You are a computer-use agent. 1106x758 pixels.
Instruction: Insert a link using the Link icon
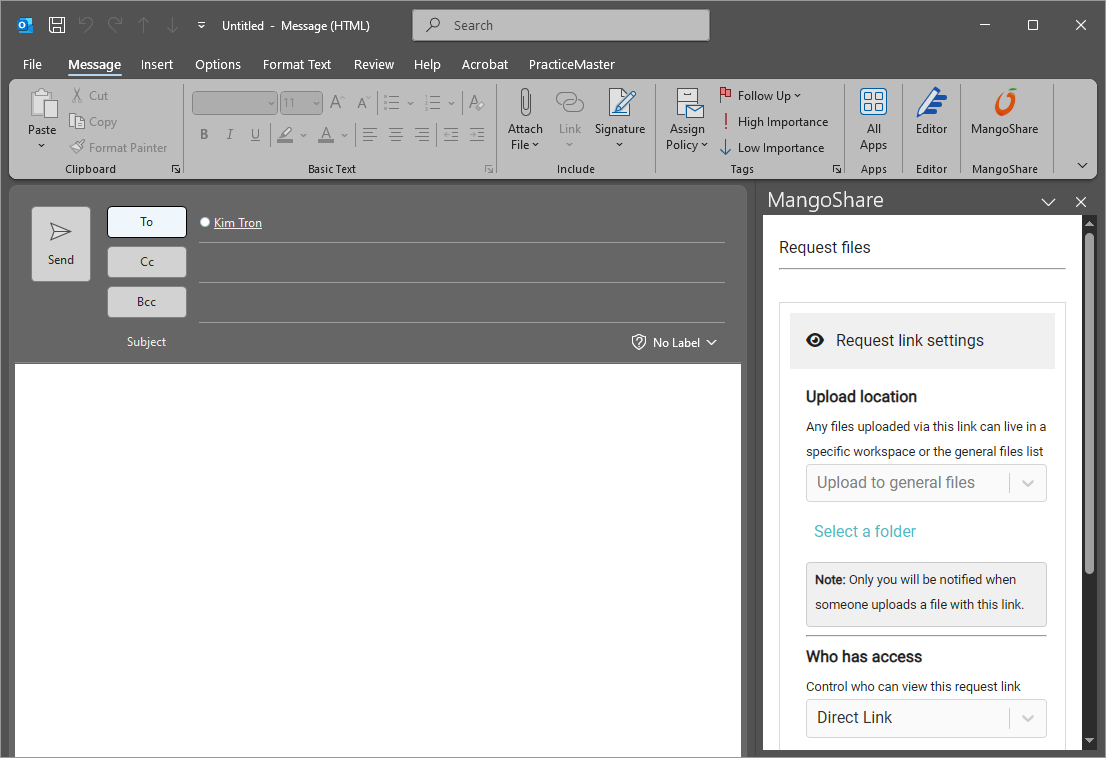570,115
